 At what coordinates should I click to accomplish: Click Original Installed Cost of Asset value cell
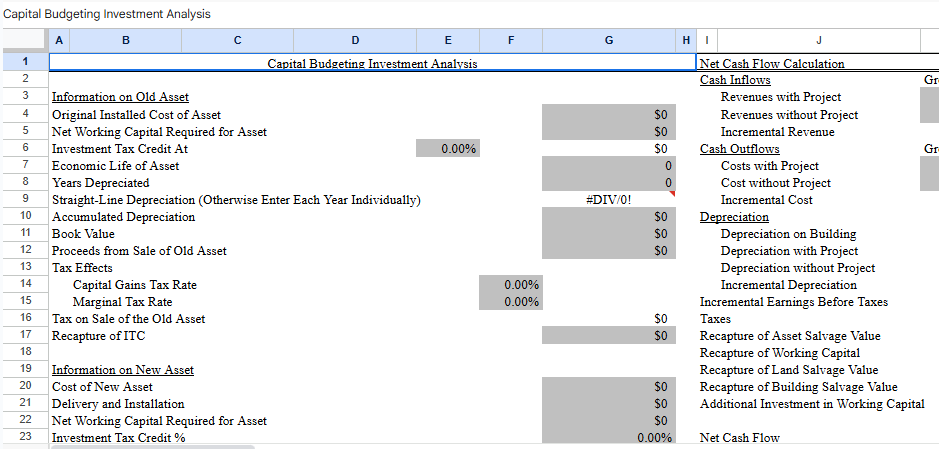tap(609, 115)
